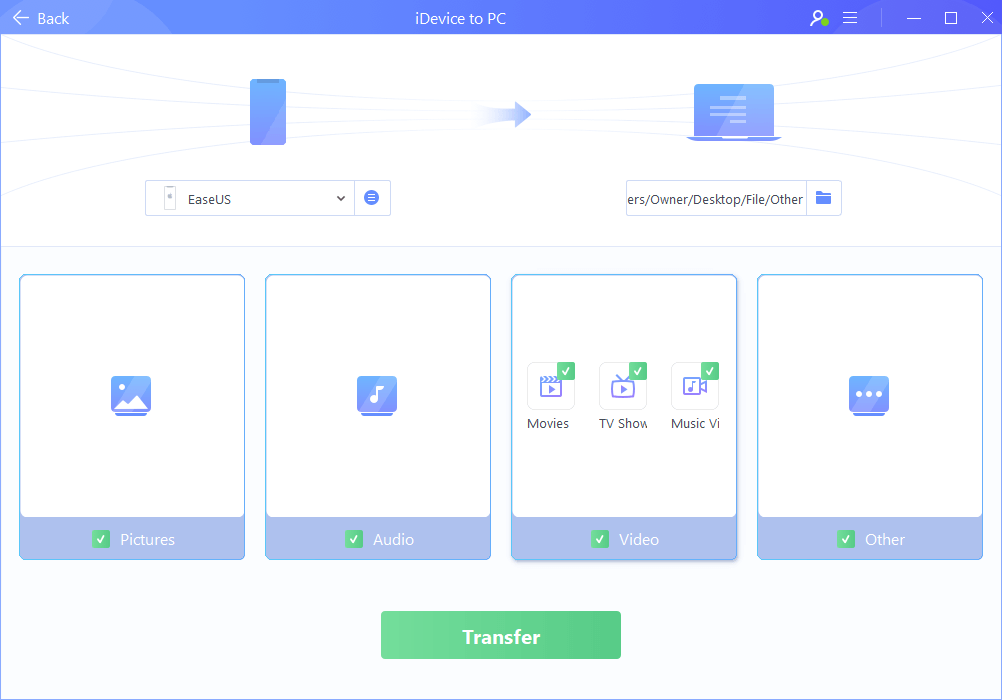This screenshot has width=1002, height=700.
Task: Click the Pictures label text
Action: (x=148, y=540)
